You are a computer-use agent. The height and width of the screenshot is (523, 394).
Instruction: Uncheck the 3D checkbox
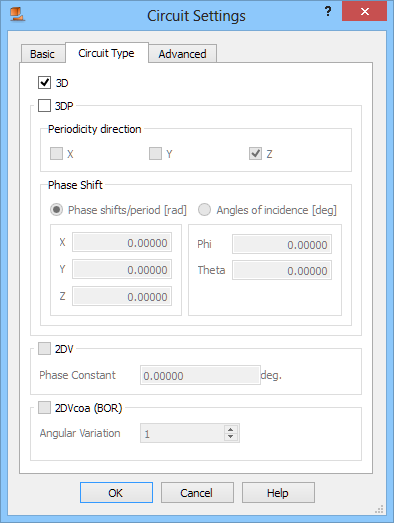click(44, 82)
